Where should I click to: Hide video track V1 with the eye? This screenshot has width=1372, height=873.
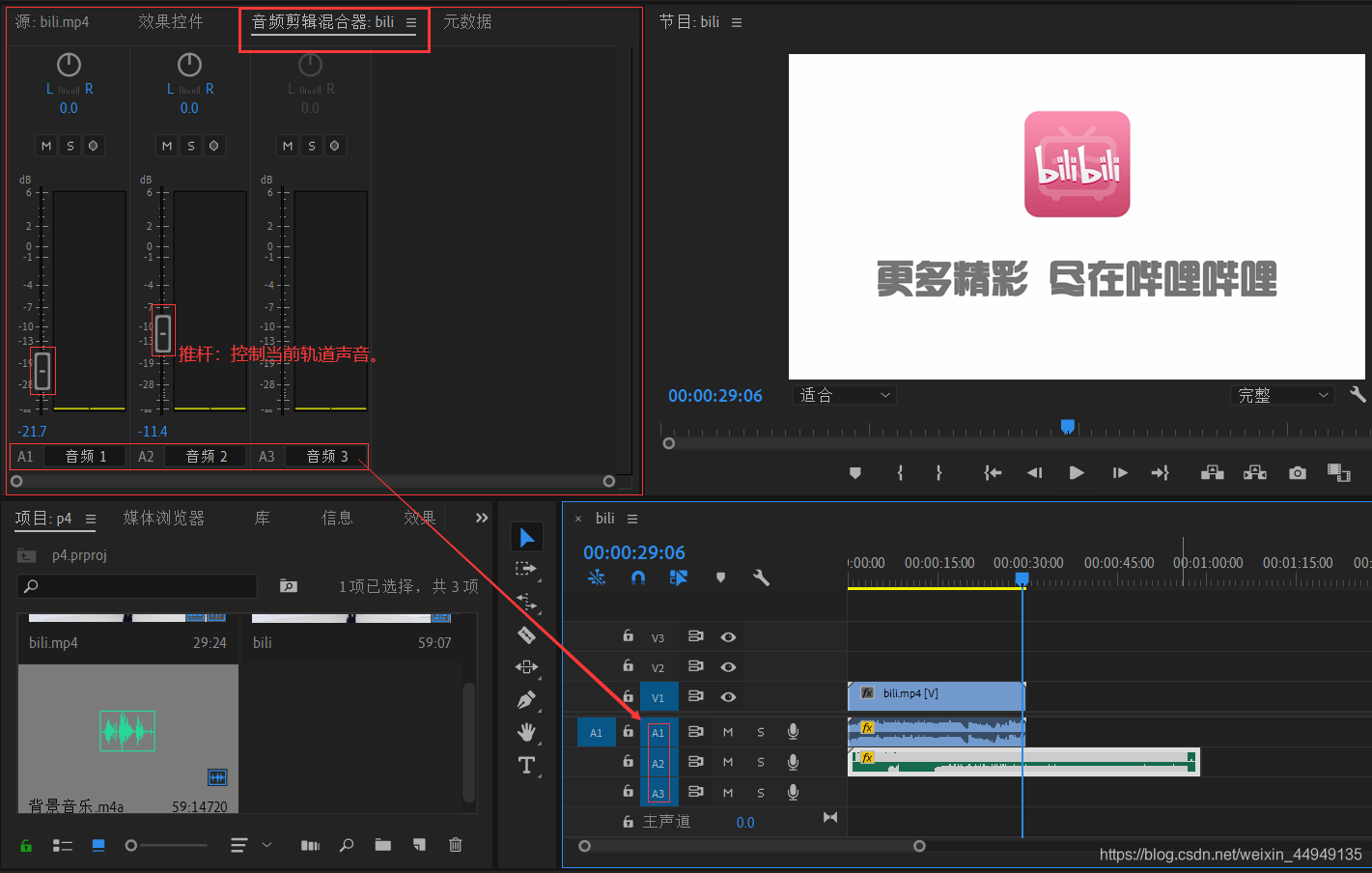(729, 696)
